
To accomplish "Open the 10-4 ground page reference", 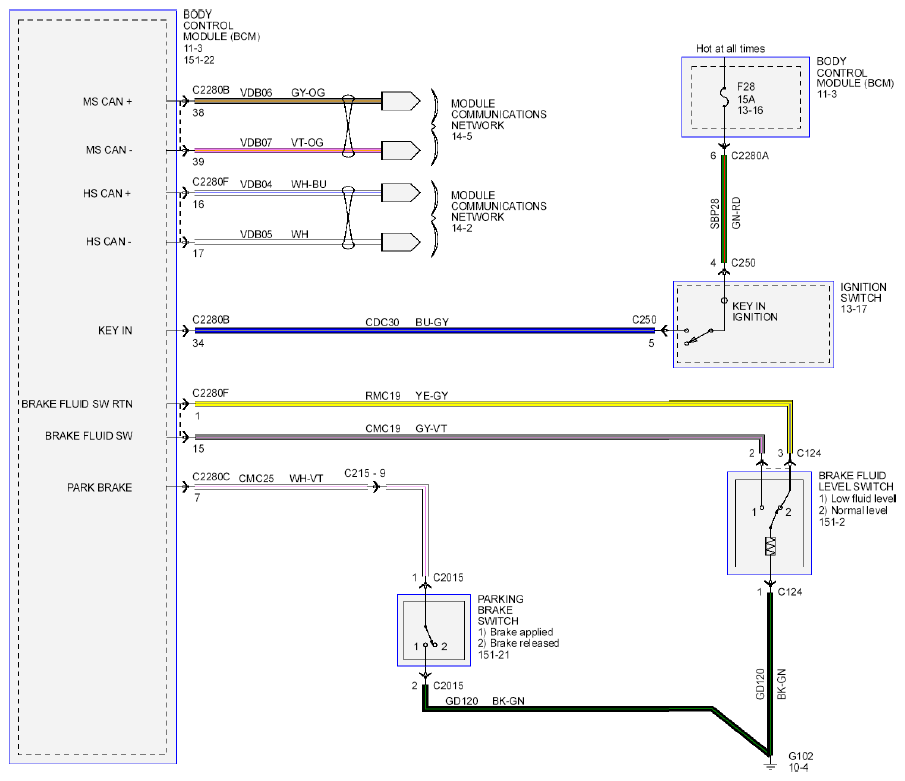I will (799, 768).
